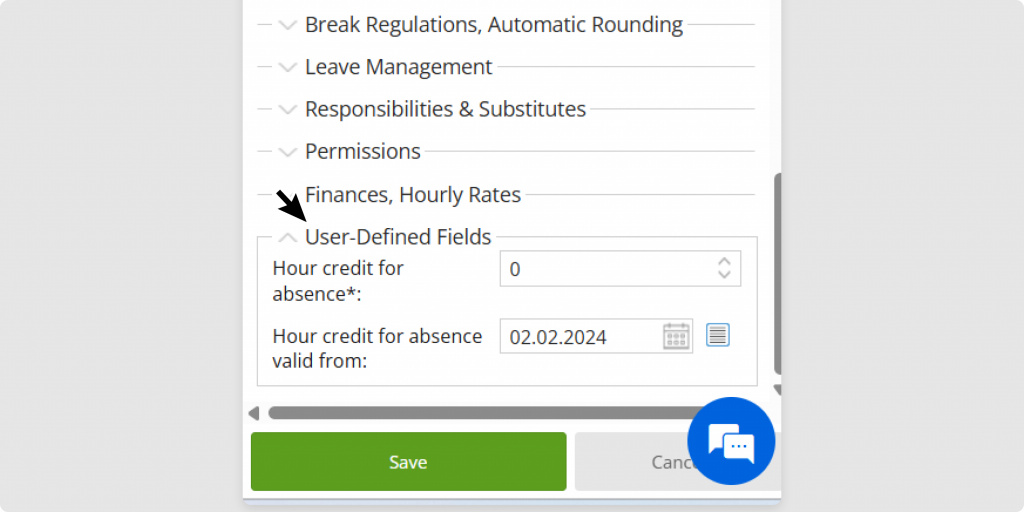Click the horizontal scrollbar left arrow
Image resolution: width=1024 pixels, height=512 pixels.
coord(254,413)
